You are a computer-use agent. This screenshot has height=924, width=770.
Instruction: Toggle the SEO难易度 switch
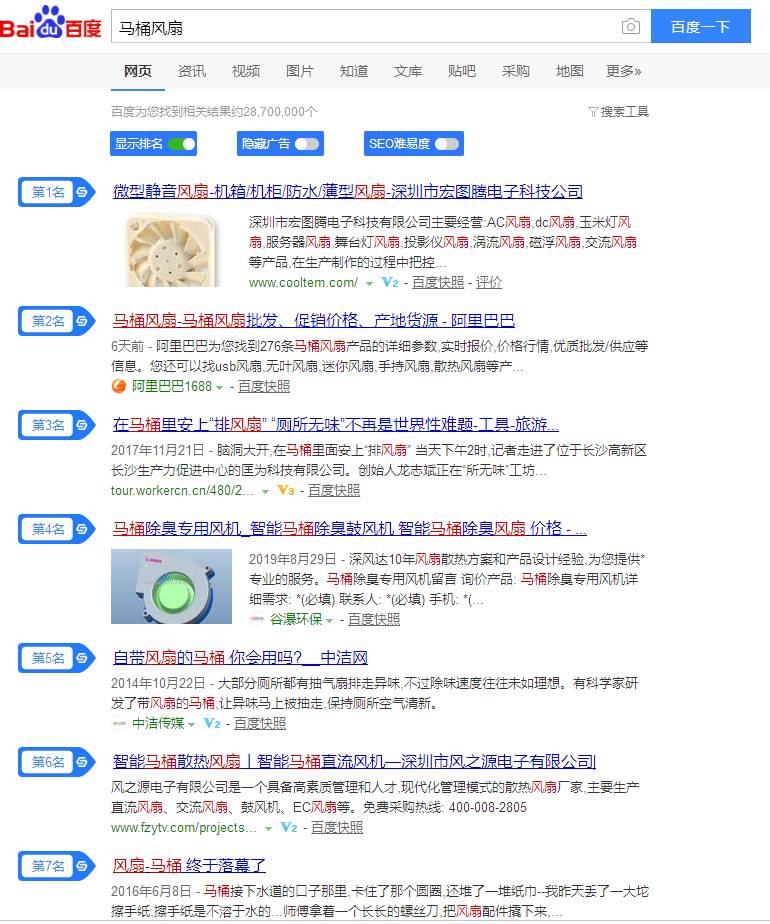click(447, 144)
